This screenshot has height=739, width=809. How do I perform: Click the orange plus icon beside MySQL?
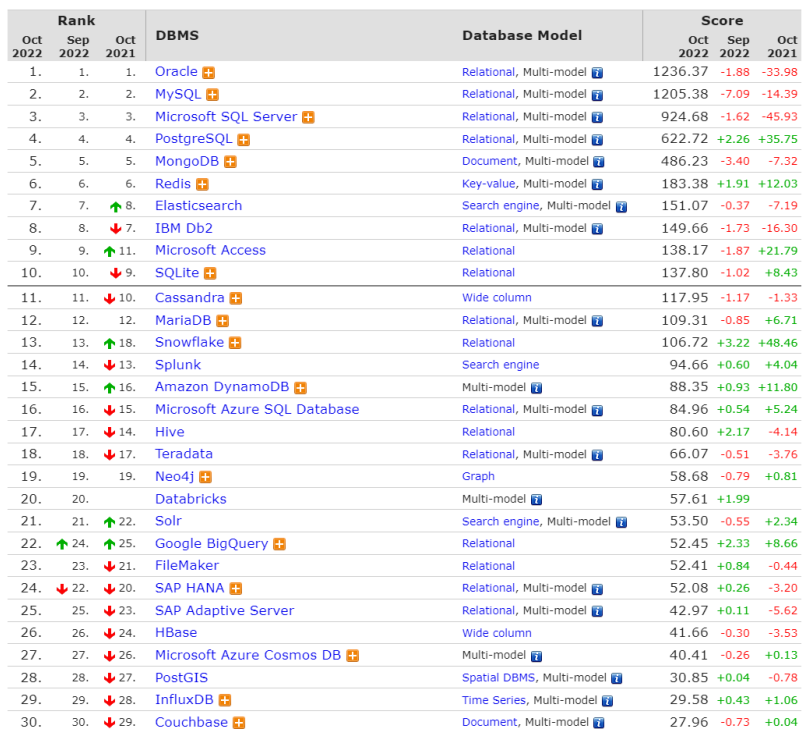(212, 95)
